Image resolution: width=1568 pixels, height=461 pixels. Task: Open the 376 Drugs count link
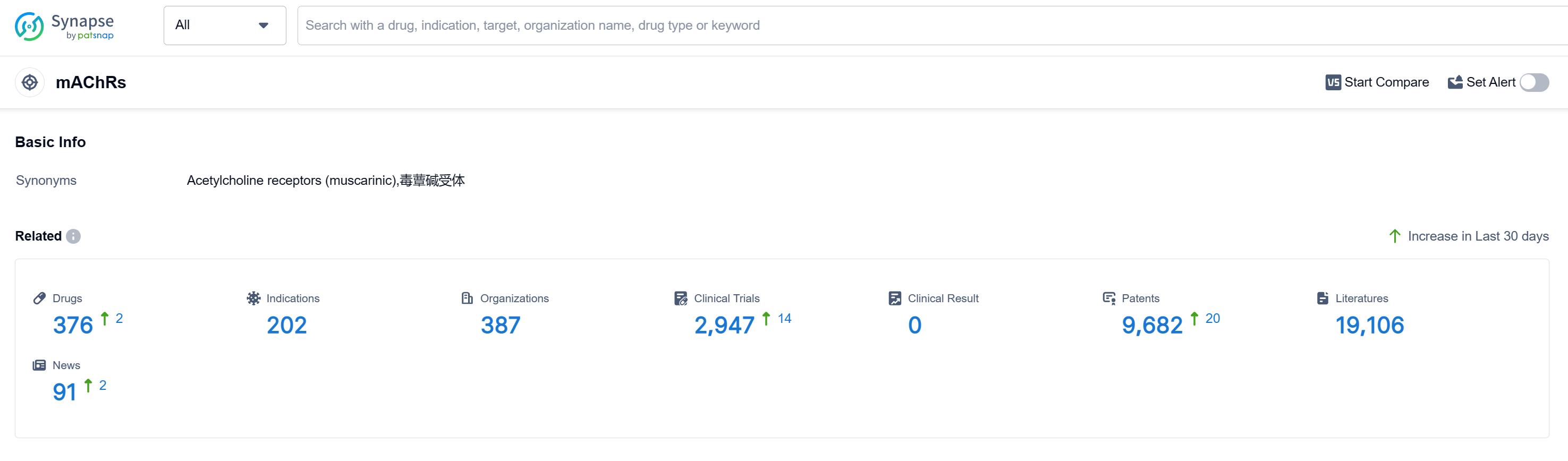click(x=73, y=326)
